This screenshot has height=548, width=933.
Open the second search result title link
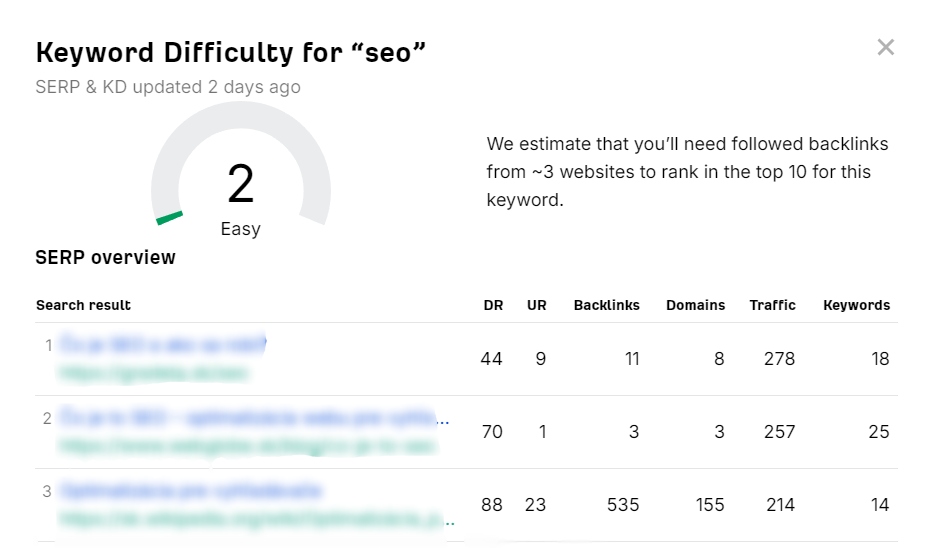tap(254, 418)
